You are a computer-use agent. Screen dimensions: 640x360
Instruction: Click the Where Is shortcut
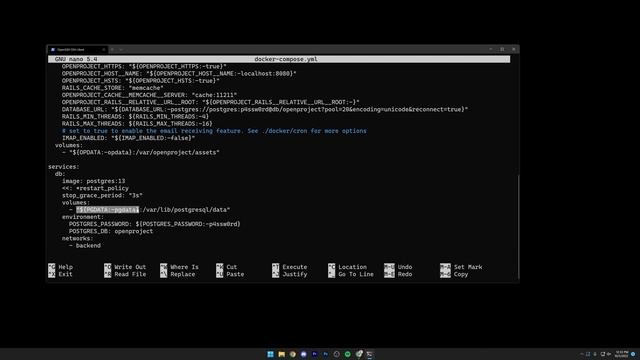point(180,267)
